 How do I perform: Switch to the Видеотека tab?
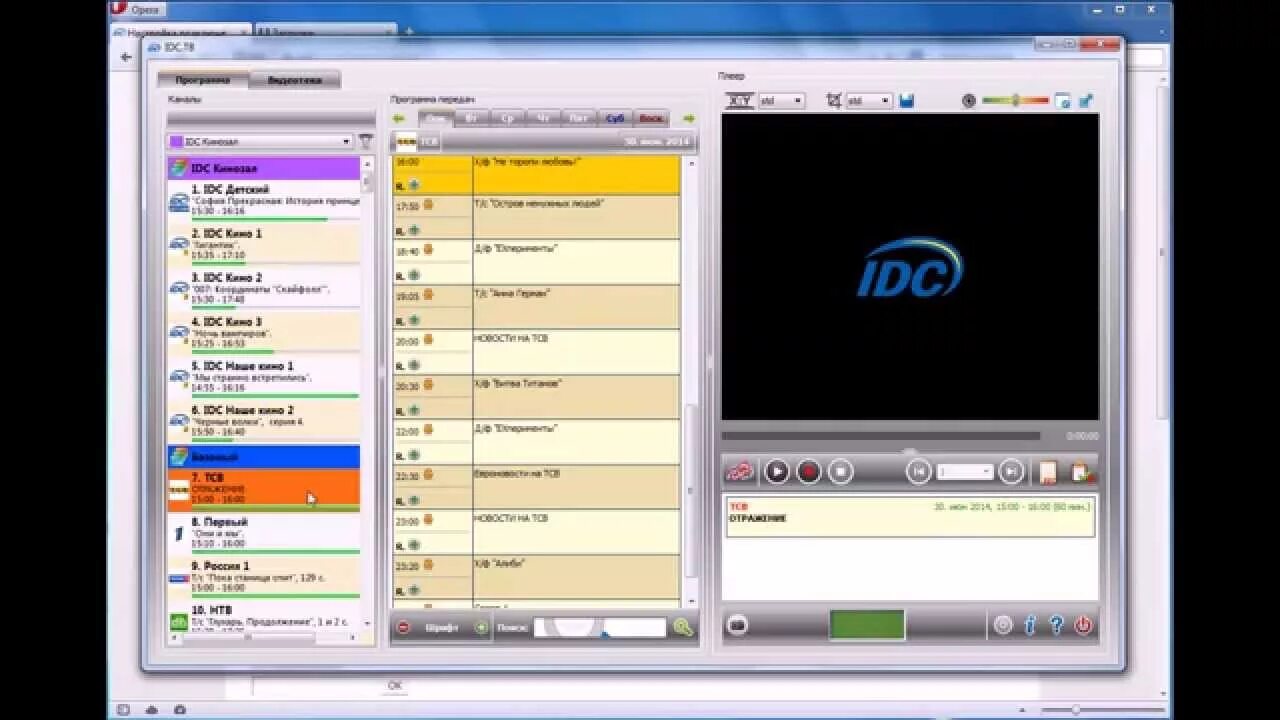pyautogui.click(x=294, y=80)
